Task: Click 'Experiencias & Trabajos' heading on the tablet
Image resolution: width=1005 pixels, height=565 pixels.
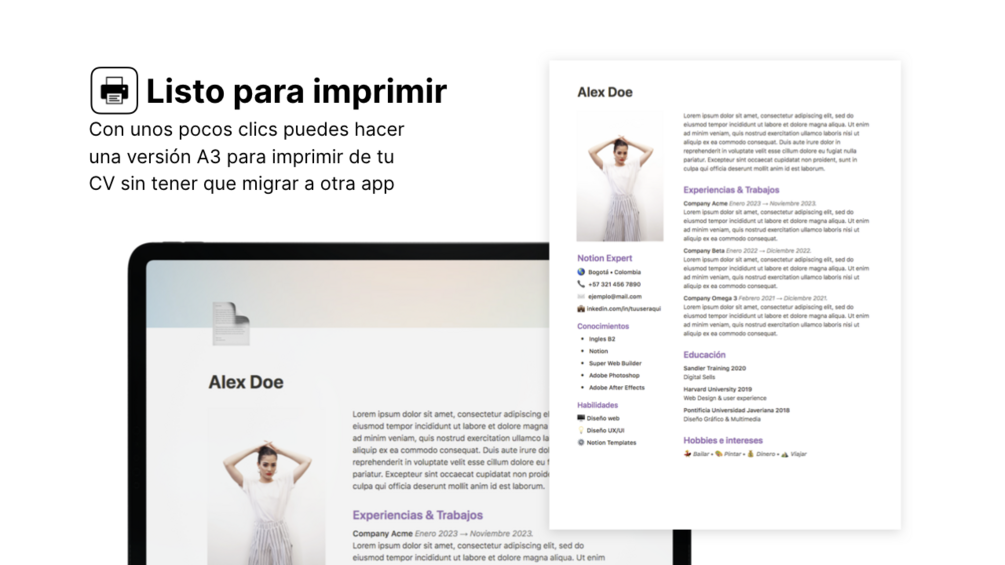Action: [x=417, y=515]
